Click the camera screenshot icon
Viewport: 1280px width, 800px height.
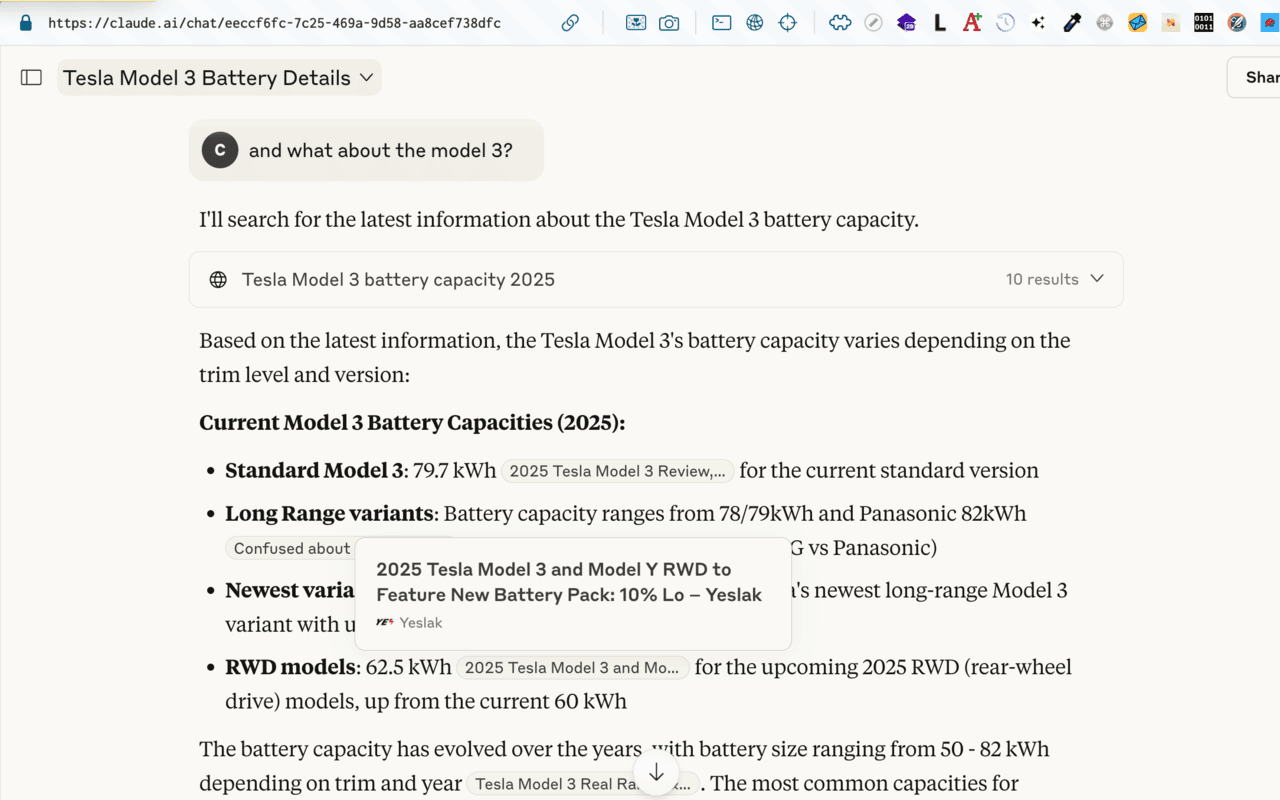pos(669,23)
